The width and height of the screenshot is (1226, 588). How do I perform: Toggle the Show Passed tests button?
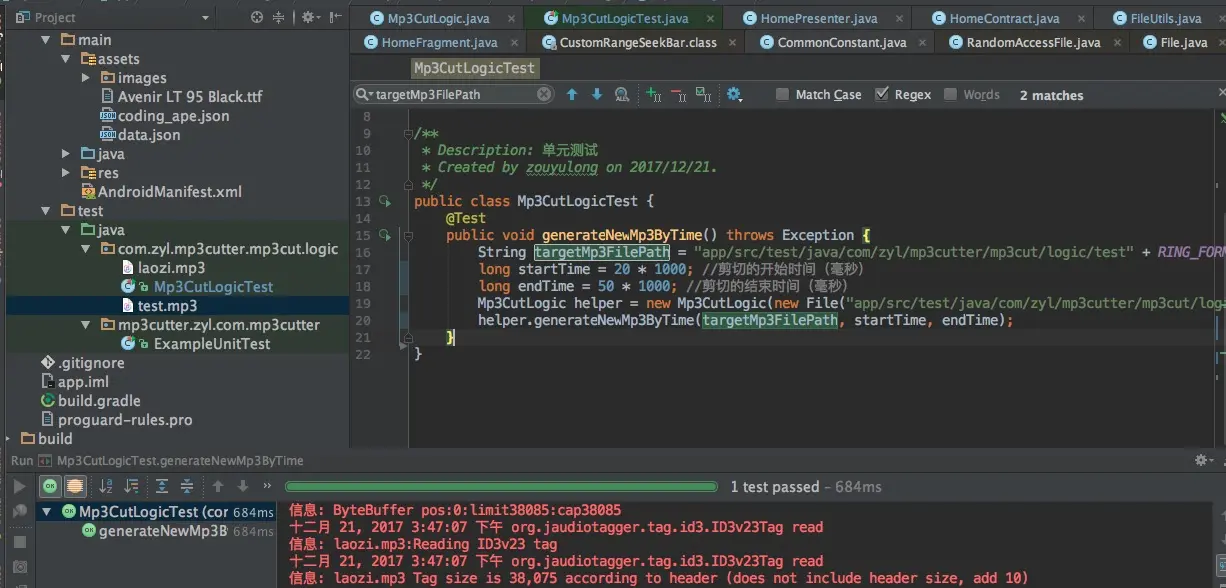coord(50,487)
